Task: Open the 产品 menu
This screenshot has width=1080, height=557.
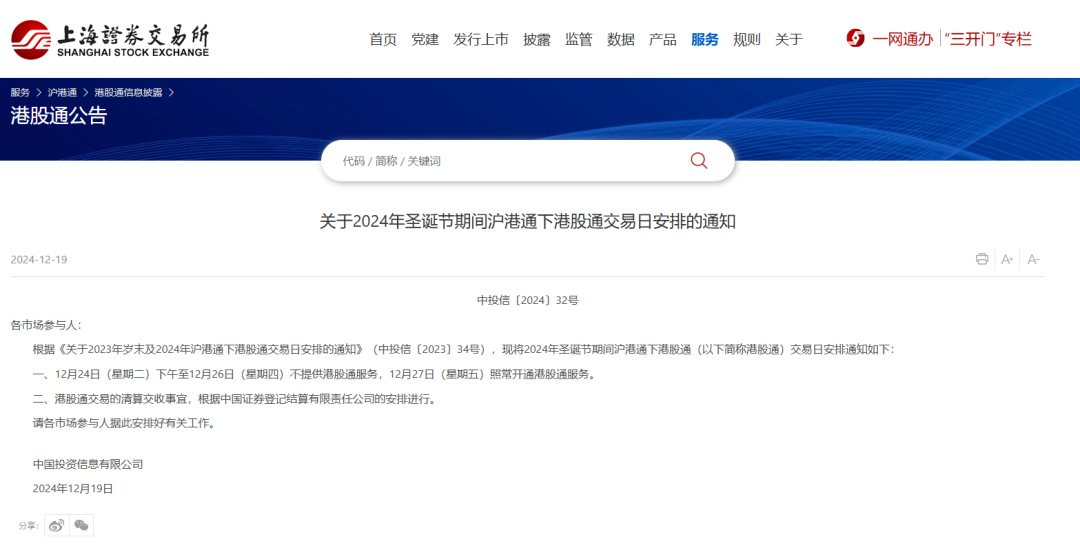Action: click(663, 39)
